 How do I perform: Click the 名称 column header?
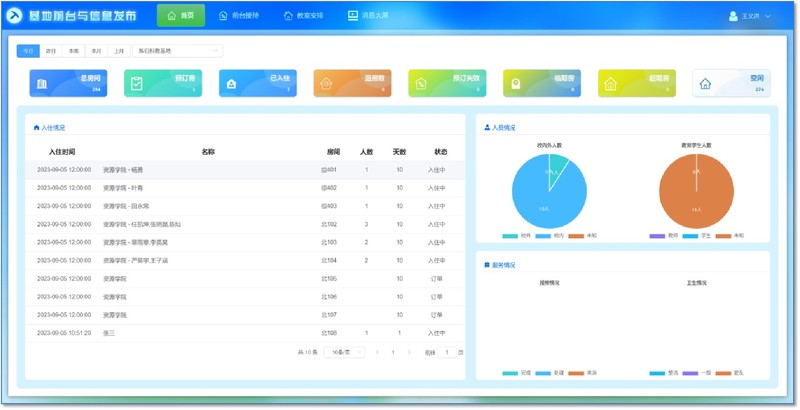click(x=208, y=152)
